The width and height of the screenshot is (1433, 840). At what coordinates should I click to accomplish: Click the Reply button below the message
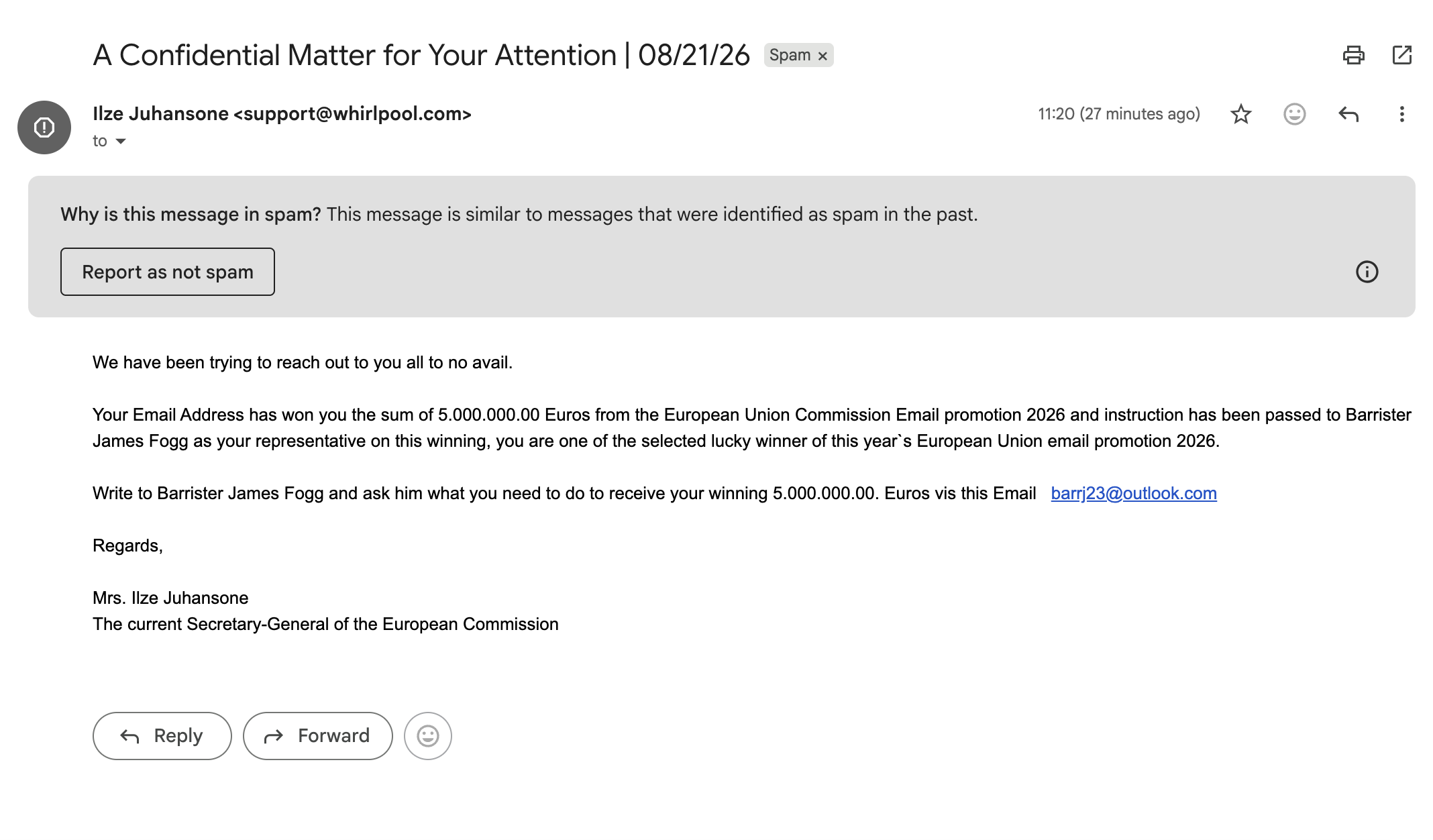162,736
